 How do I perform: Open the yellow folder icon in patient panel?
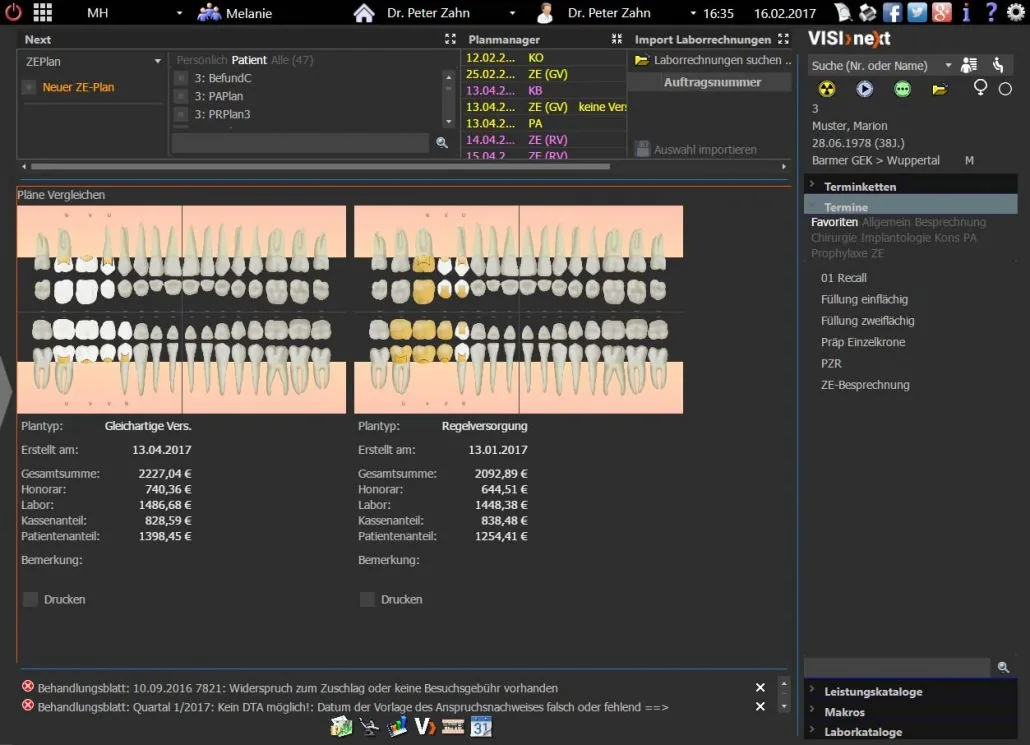pyautogui.click(x=940, y=89)
